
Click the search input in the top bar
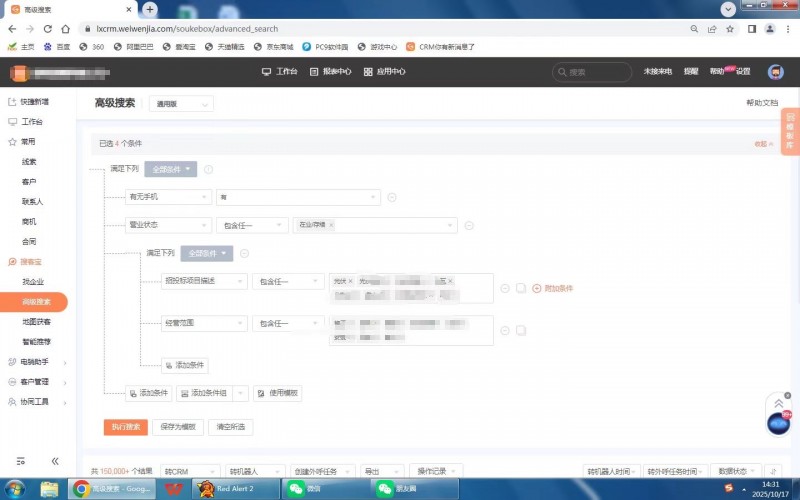click(x=594, y=72)
